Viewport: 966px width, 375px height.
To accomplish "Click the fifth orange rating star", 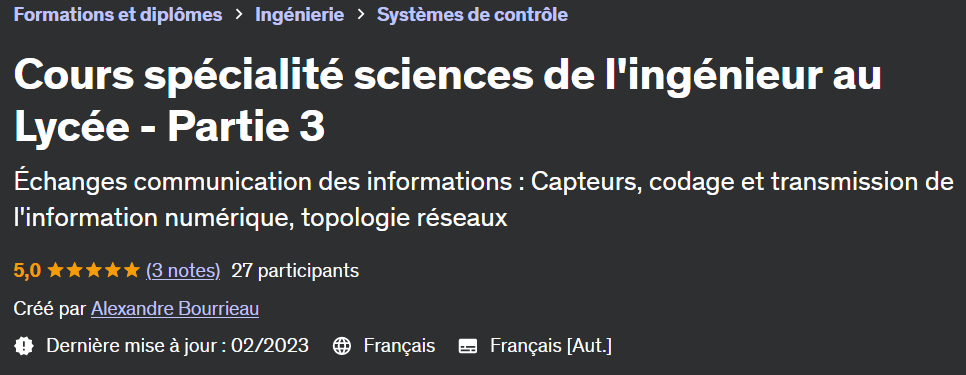I will pos(132,270).
